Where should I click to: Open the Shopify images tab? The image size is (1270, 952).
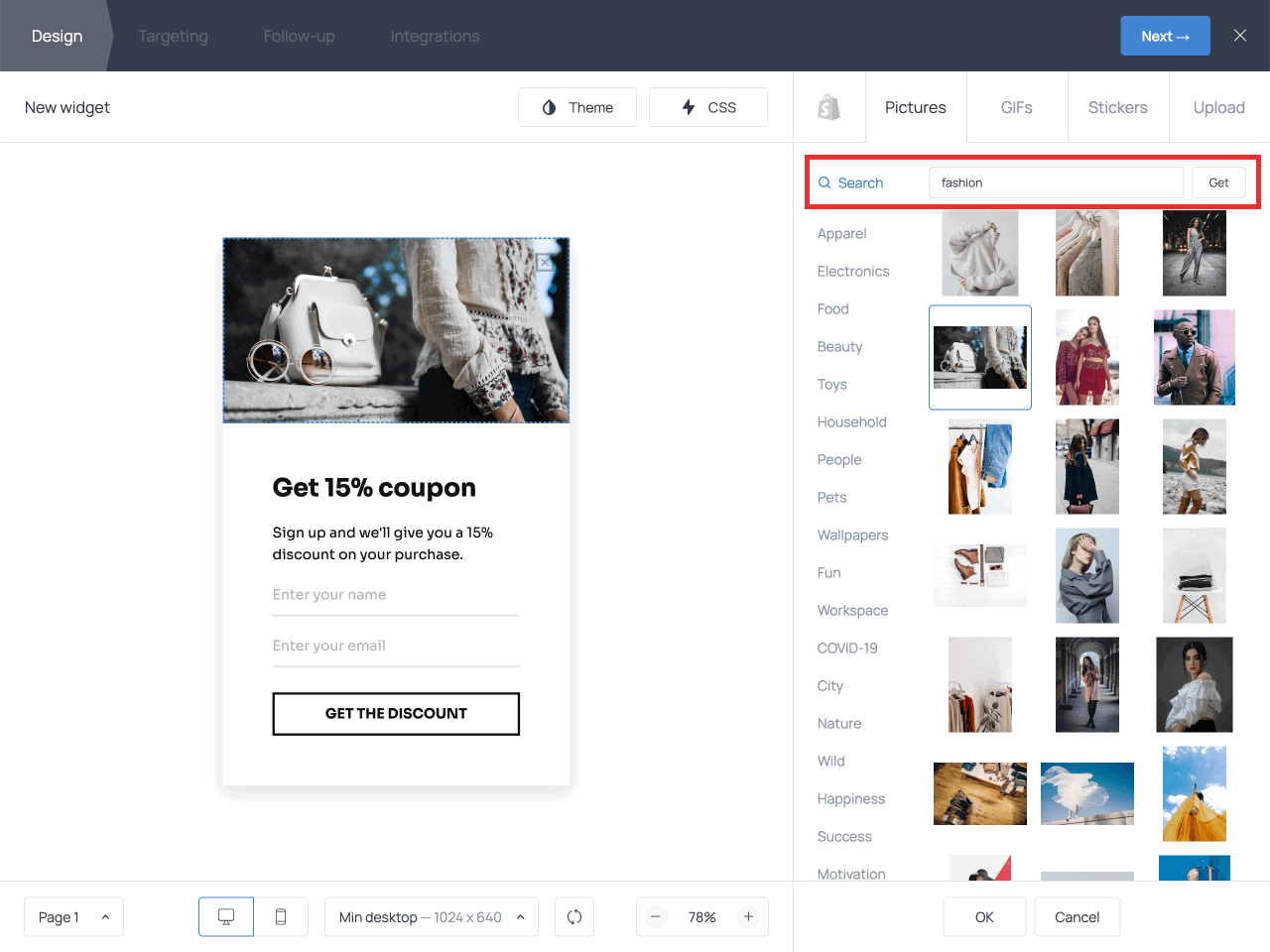coord(829,106)
